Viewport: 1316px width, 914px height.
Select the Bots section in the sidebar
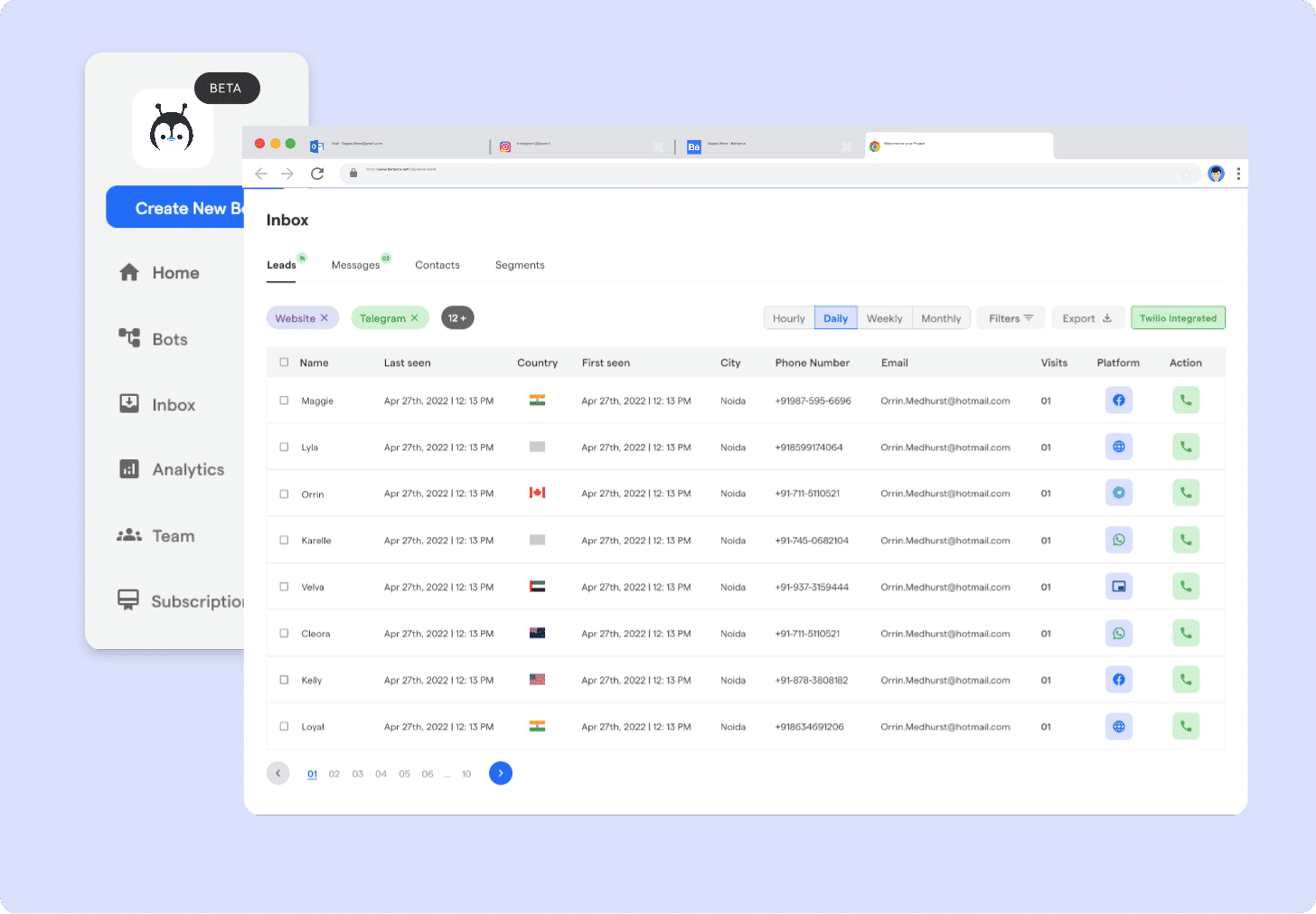[x=169, y=339]
